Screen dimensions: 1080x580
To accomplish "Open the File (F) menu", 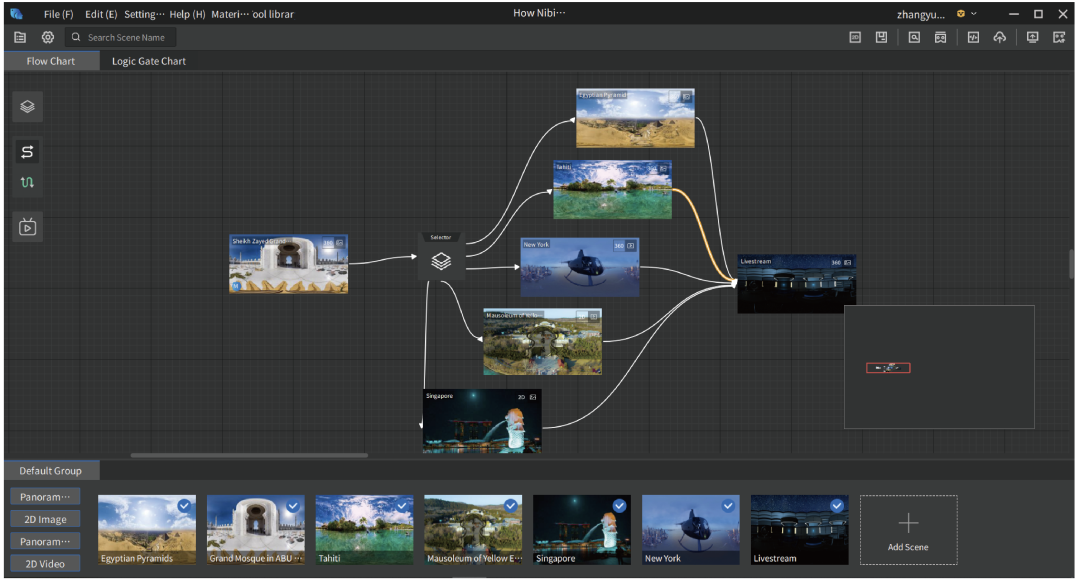I will click(x=59, y=14).
